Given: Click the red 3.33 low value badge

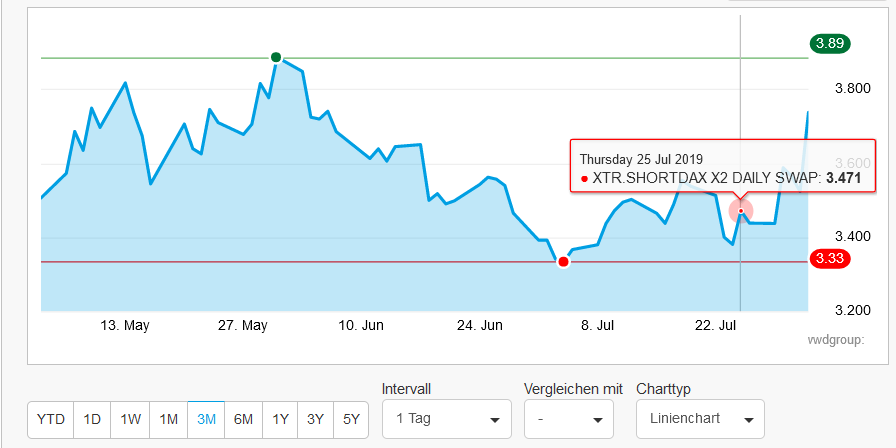Looking at the screenshot, I should point(830,259).
